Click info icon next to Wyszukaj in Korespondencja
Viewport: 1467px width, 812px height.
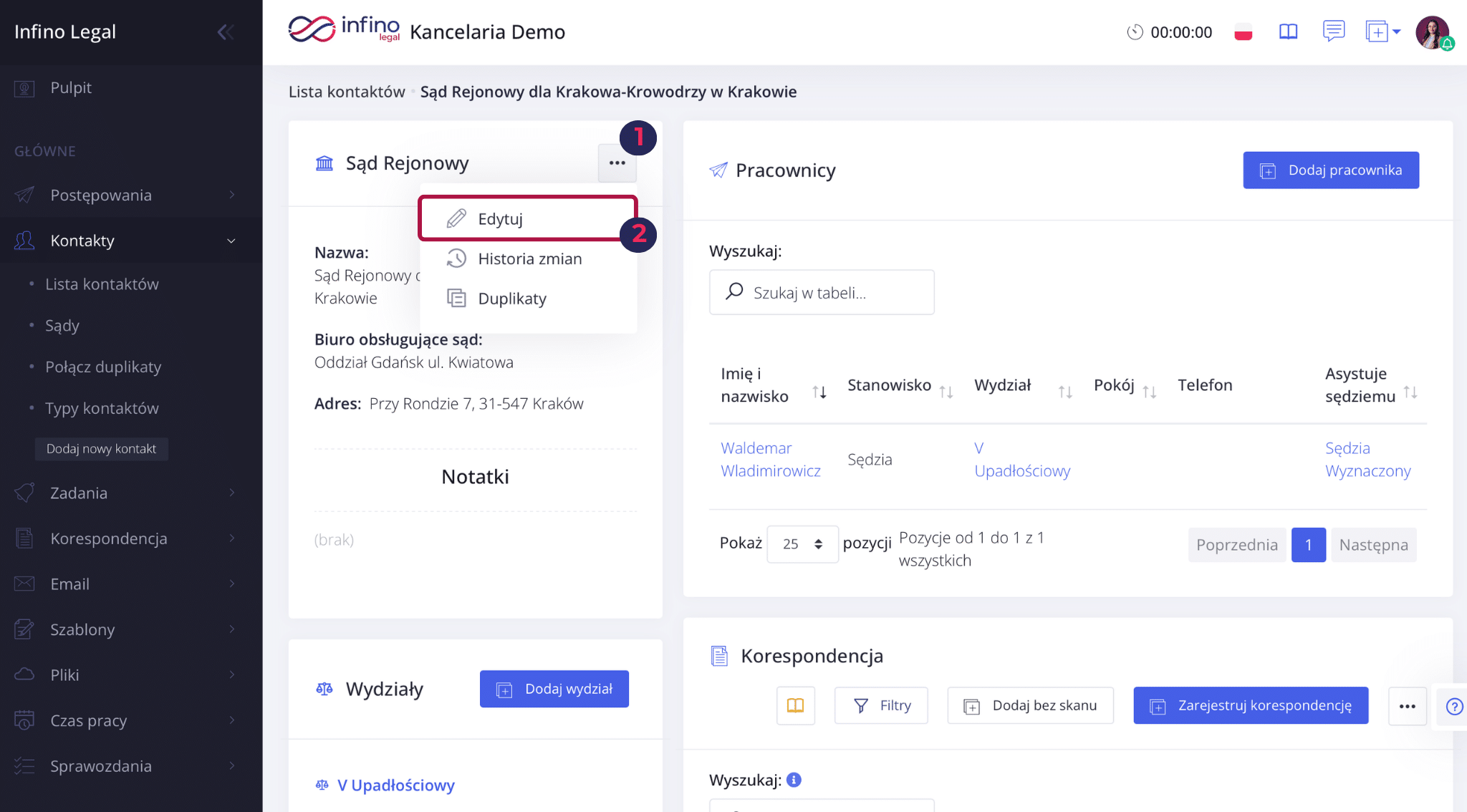tap(794, 780)
